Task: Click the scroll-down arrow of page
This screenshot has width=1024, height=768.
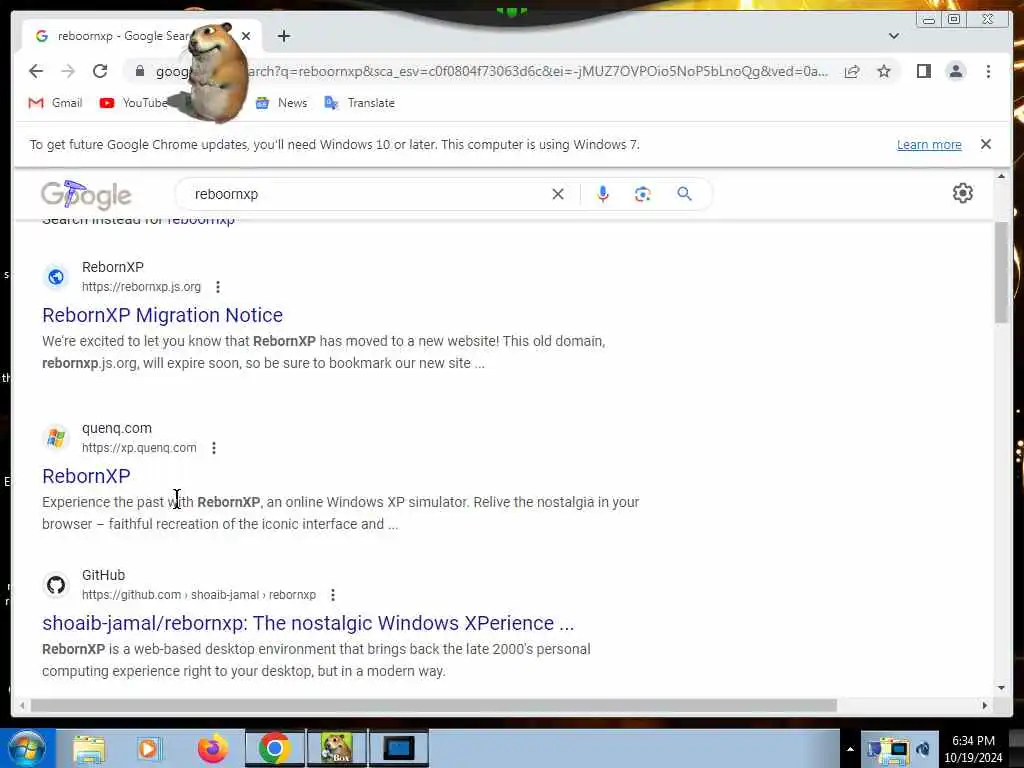Action: coord(1001,687)
